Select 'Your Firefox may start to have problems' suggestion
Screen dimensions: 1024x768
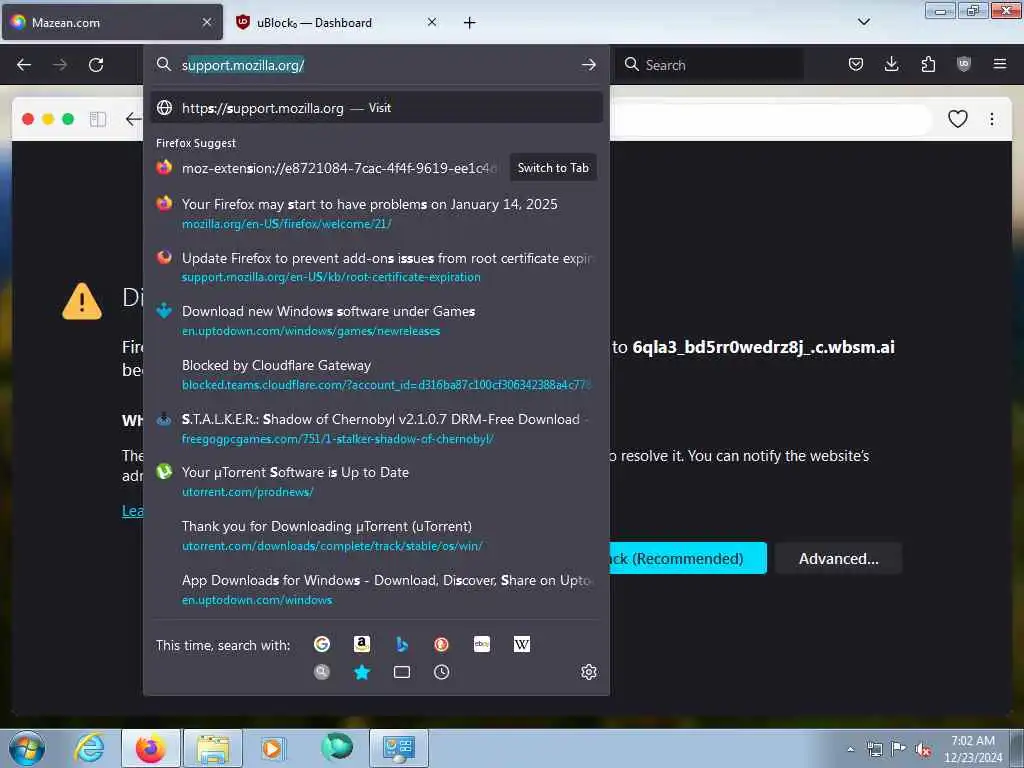click(376, 213)
